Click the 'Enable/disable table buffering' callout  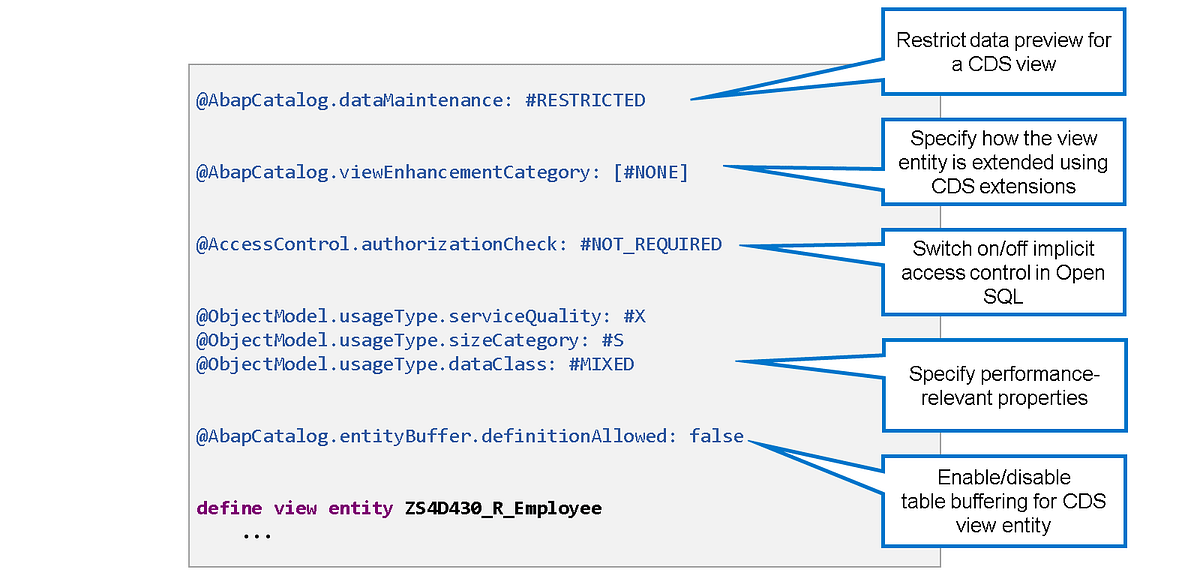[x=1003, y=501]
